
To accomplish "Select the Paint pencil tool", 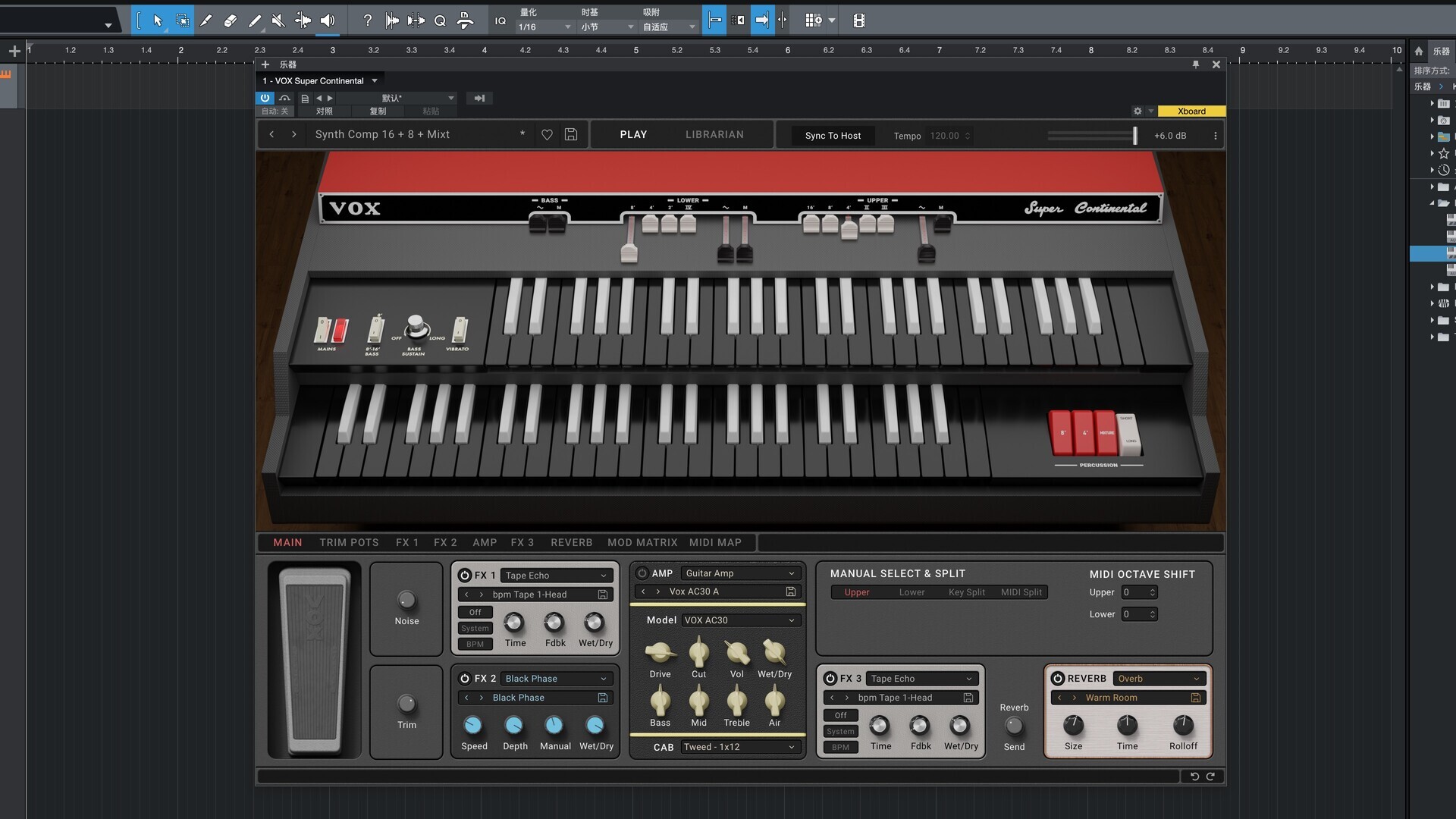I will coord(256,20).
